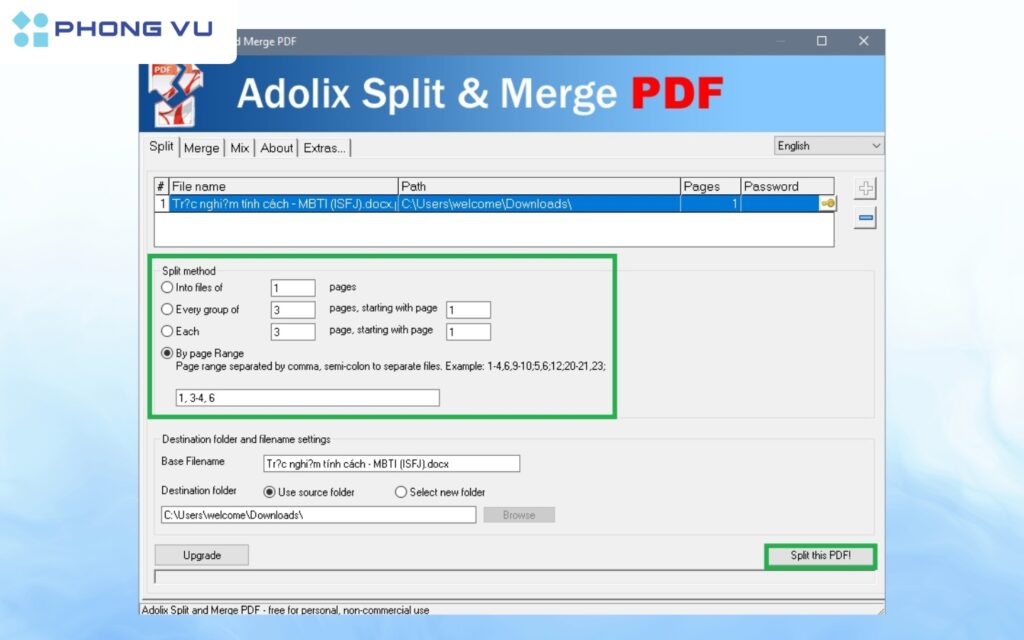
Task: Choose the 'Each' split option
Action: click(x=167, y=331)
